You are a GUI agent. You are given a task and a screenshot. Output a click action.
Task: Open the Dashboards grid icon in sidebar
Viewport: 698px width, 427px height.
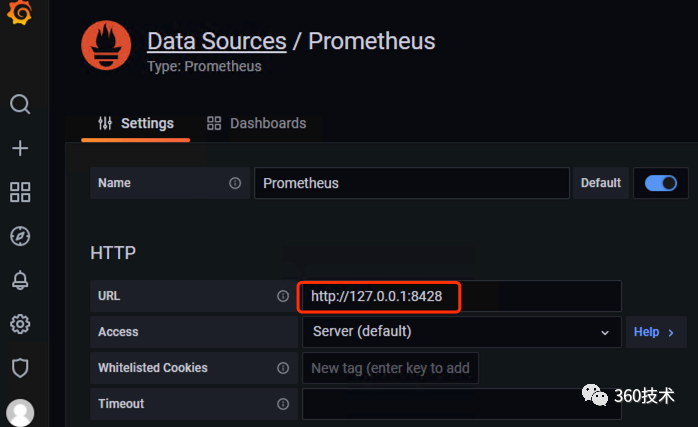click(20, 192)
